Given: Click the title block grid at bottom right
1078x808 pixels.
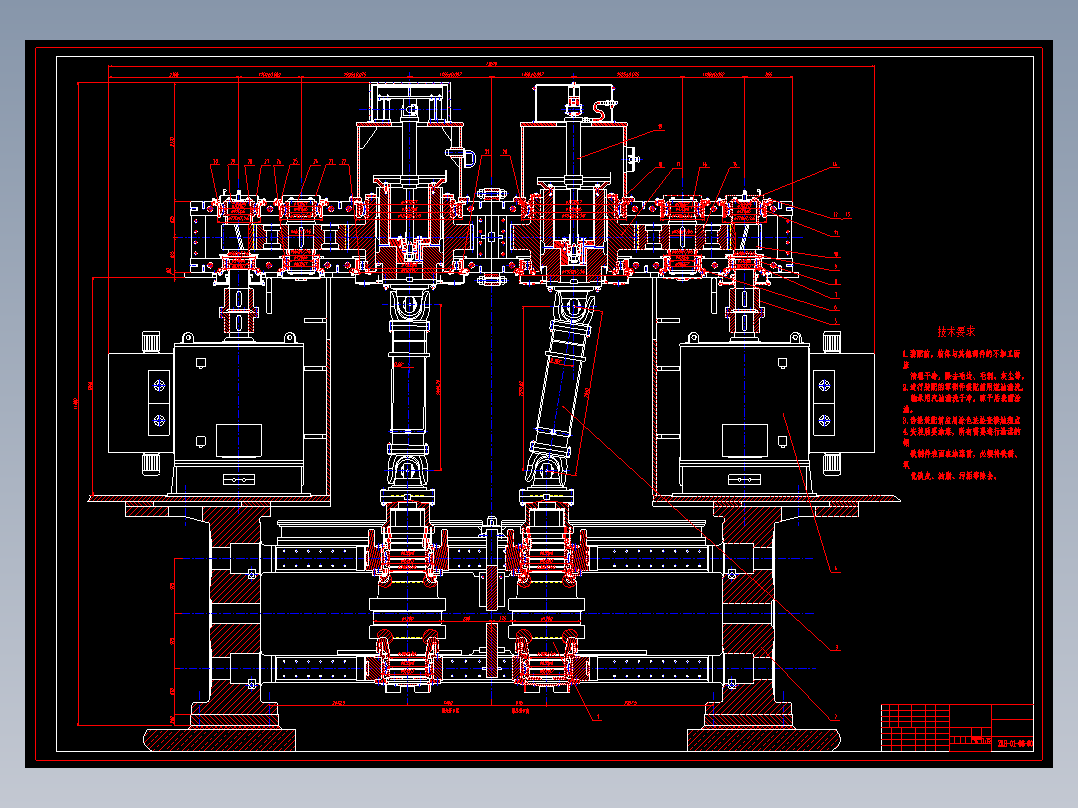Looking at the screenshot, I should (957, 727).
